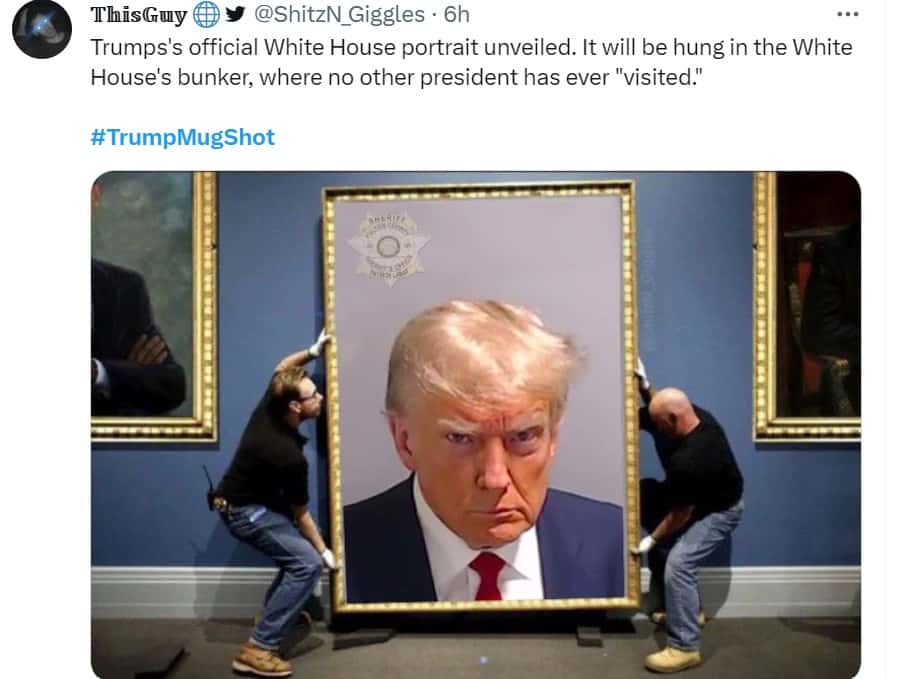Follow the #TrumpMugShot hashtag link

tap(183, 137)
